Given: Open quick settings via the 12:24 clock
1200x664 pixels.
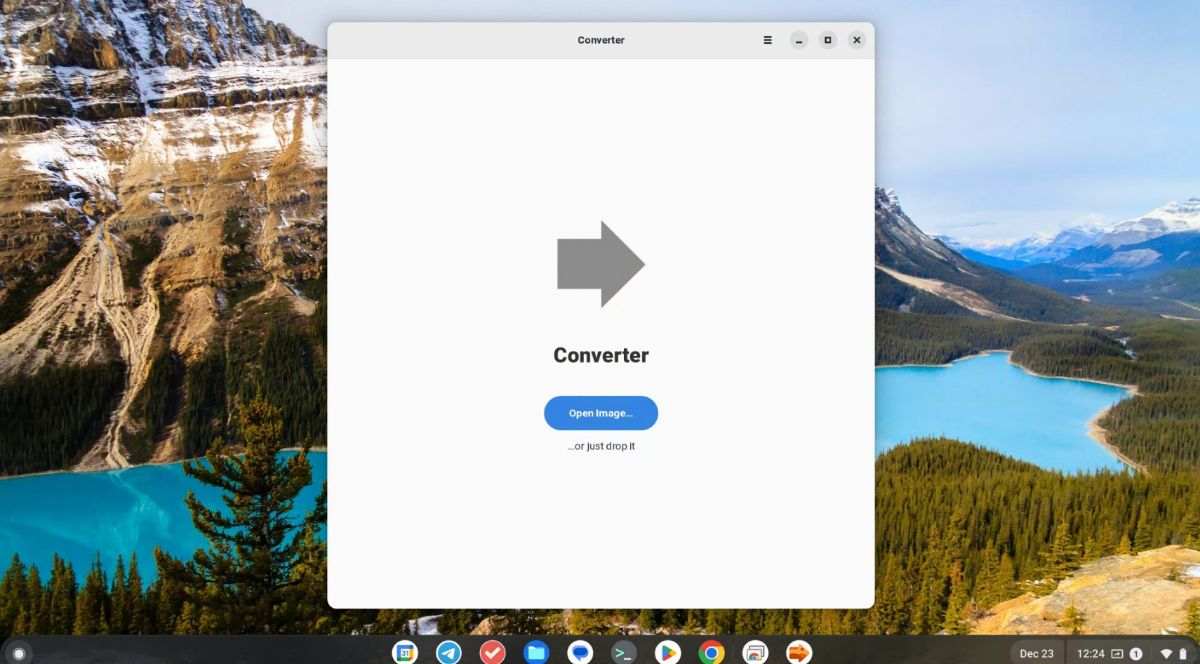Looking at the screenshot, I should [1091, 653].
